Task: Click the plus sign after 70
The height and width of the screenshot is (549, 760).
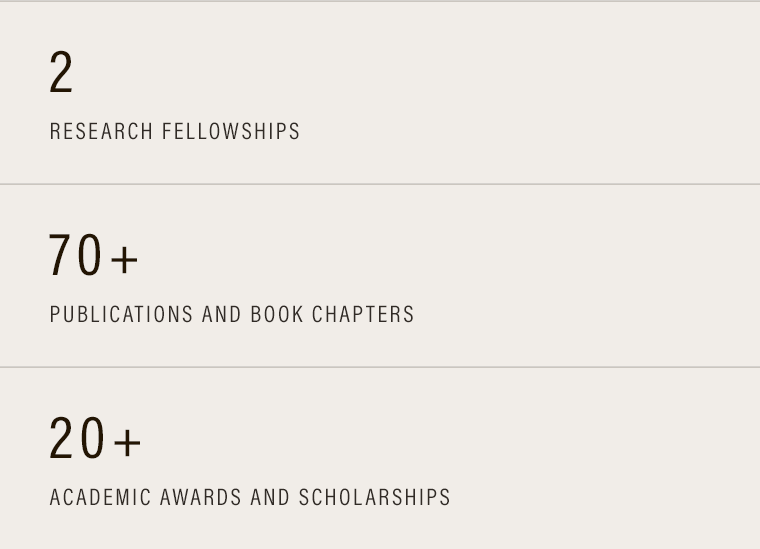Action: tap(124, 260)
